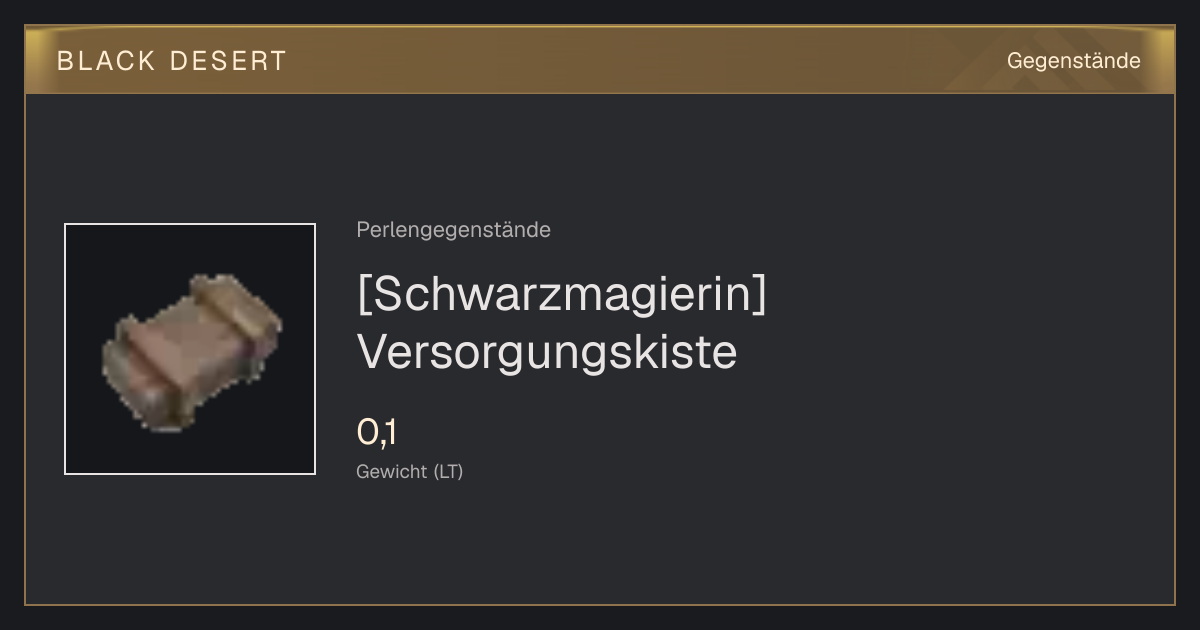This screenshot has width=1200, height=630.
Task: Go to the Gegenstände section link
Action: [1073, 61]
